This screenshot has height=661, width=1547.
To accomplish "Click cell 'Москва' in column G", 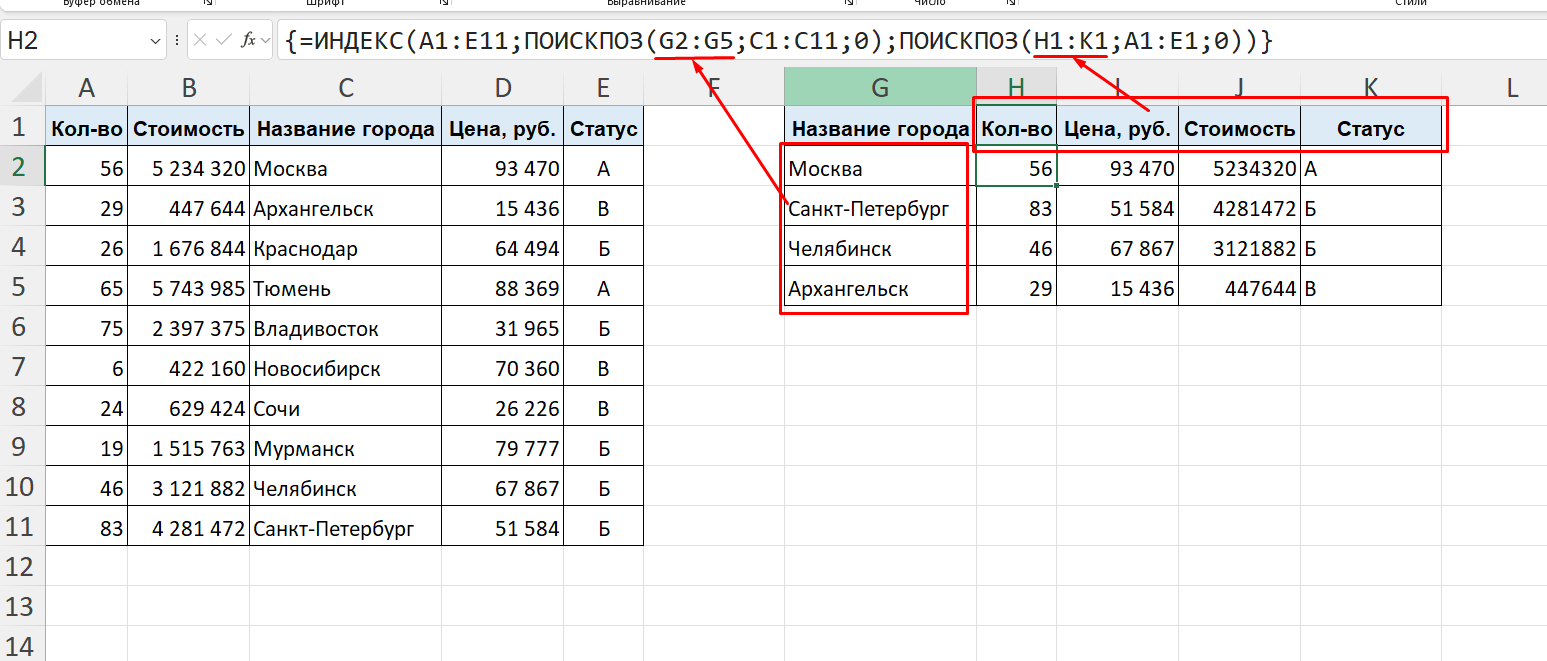I will click(880, 168).
